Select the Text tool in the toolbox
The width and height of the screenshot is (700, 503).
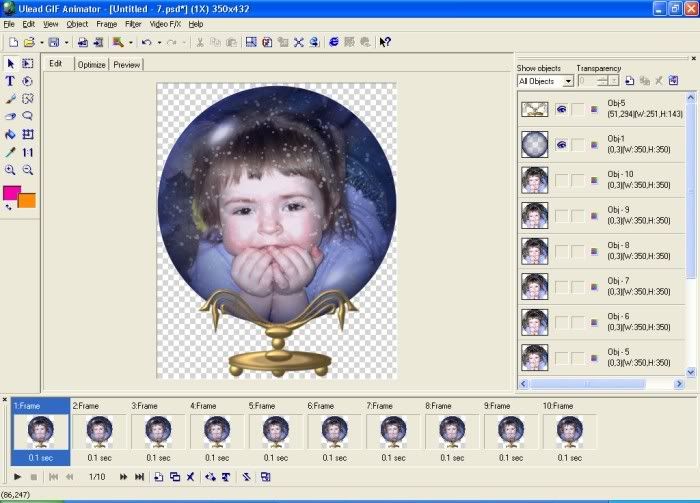pyautogui.click(x=10, y=81)
